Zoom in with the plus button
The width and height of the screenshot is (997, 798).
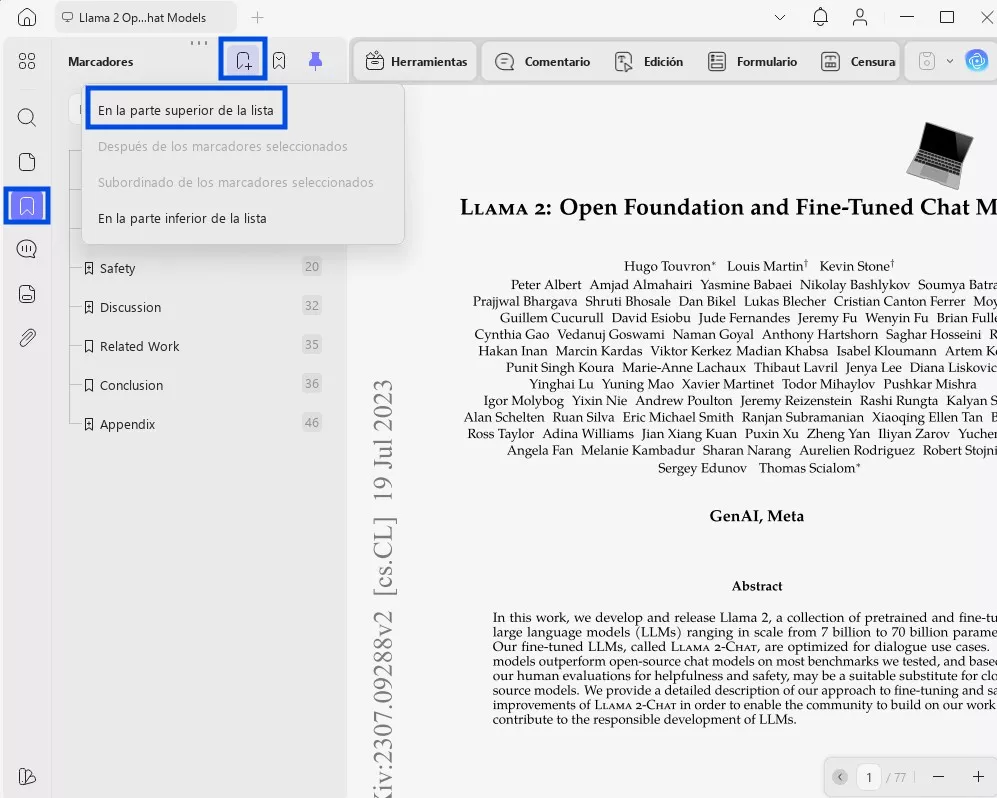click(x=978, y=776)
